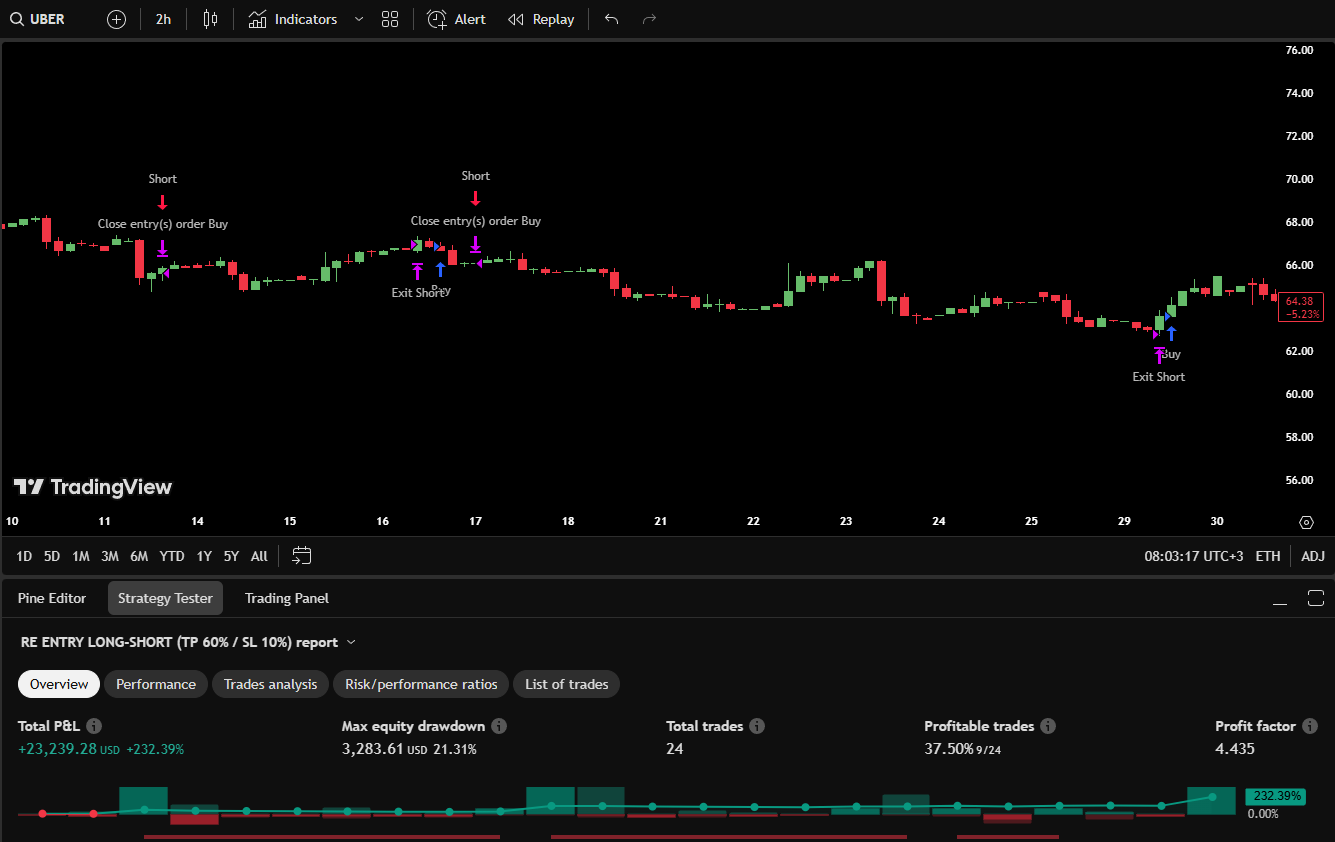Expand the Indicators favorites dropdown arrow

click(359, 19)
